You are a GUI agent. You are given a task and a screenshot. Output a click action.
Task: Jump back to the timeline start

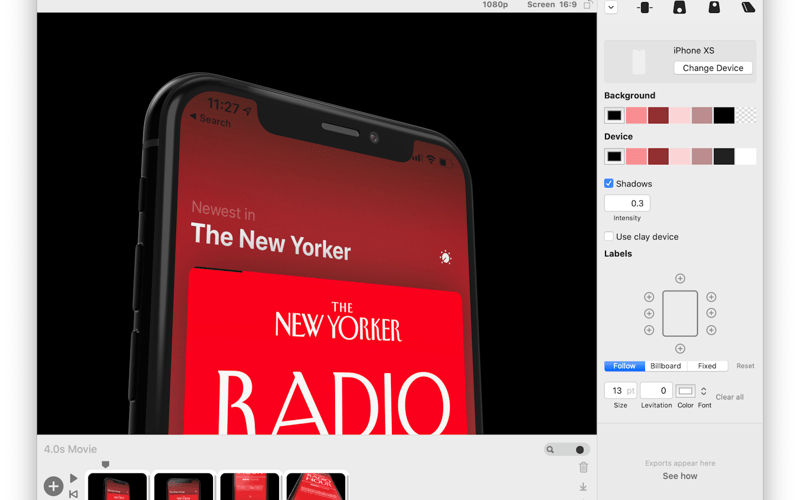point(73,494)
